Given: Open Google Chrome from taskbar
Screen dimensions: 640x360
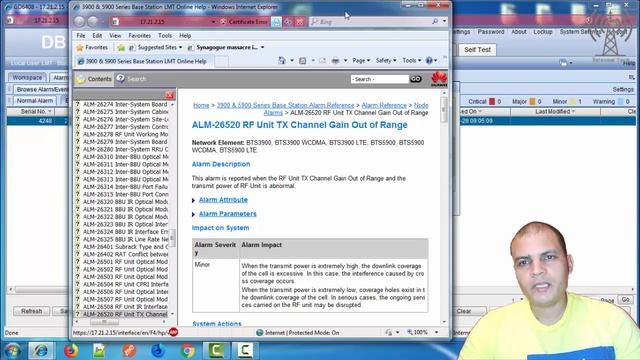Looking at the screenshot, I should tap(188, 351).
